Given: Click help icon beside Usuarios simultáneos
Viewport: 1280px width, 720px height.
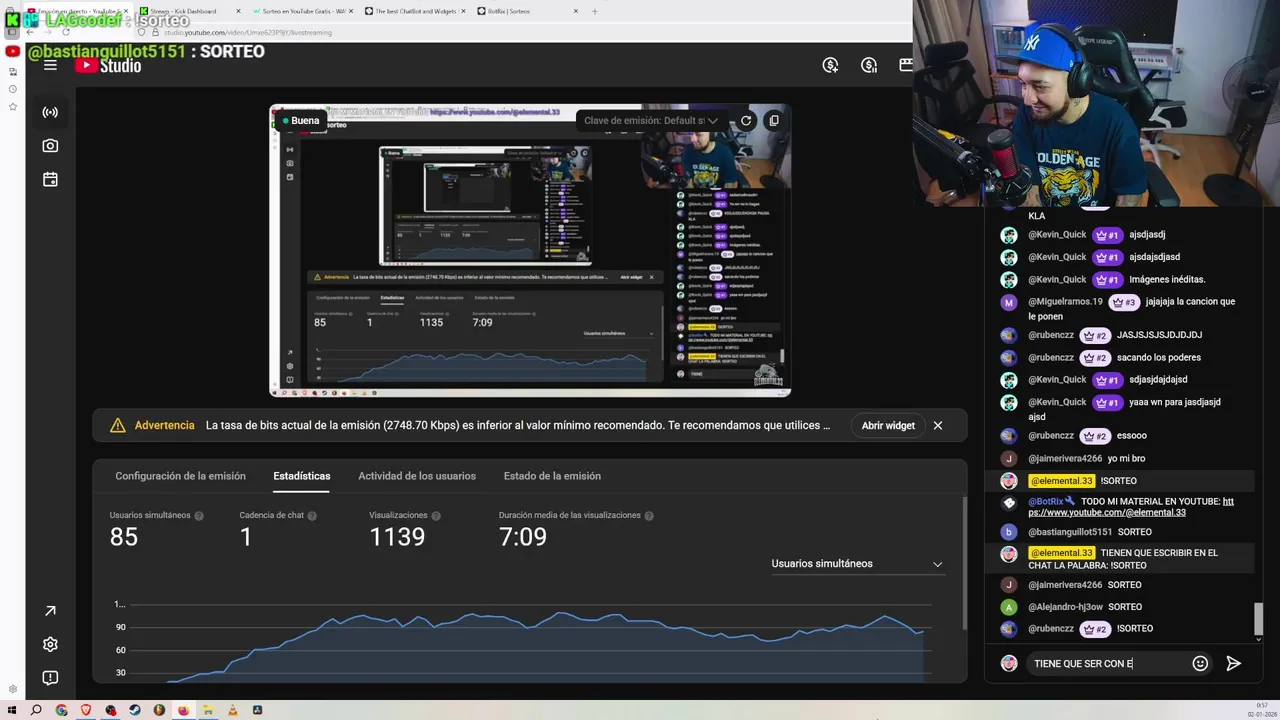Looking at the screenshot, I should coord(199,516).
